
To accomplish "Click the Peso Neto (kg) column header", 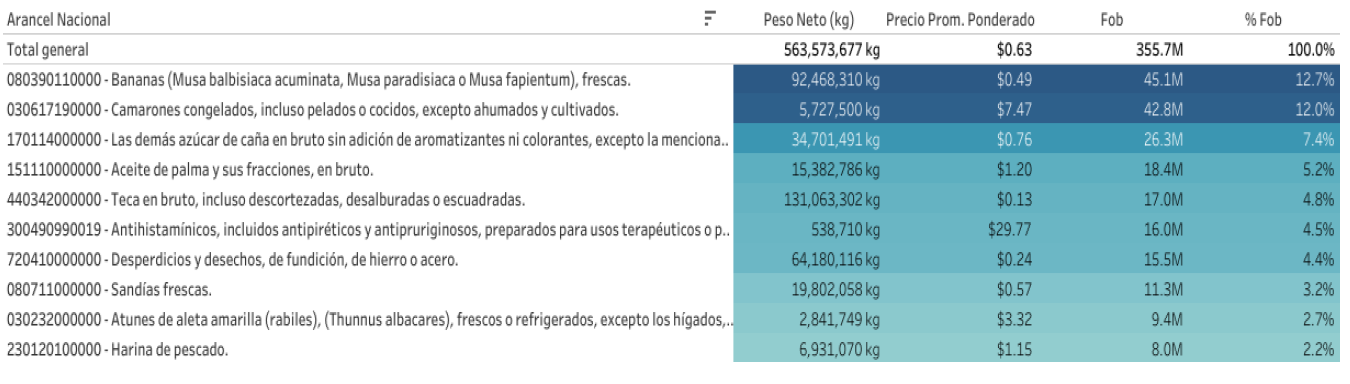I will pos(814,18).
